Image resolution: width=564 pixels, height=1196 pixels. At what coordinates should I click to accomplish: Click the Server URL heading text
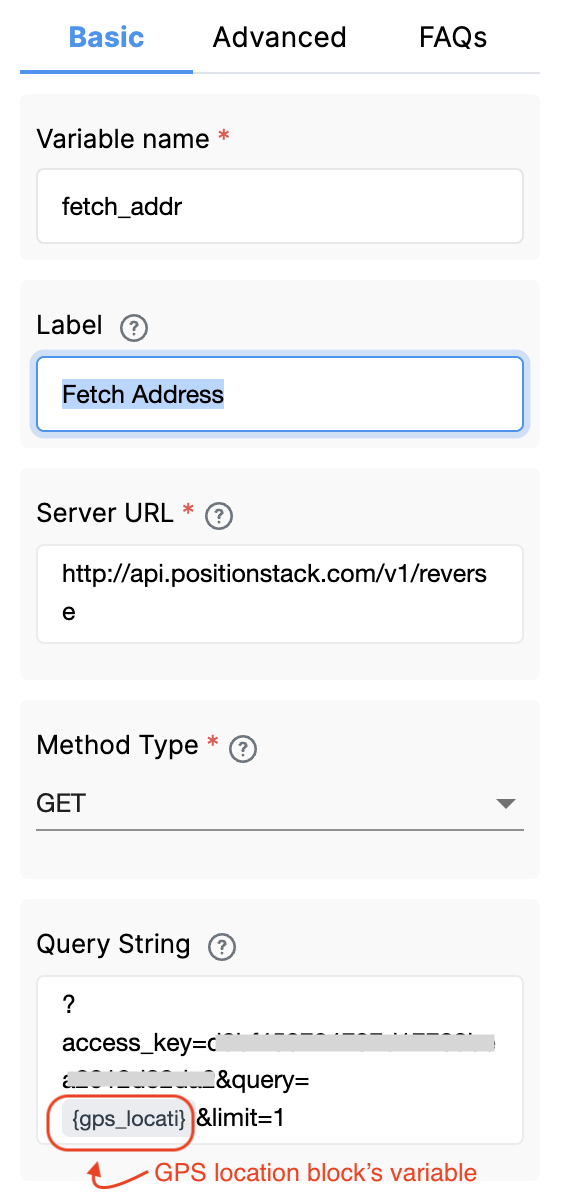click(105, 513)
